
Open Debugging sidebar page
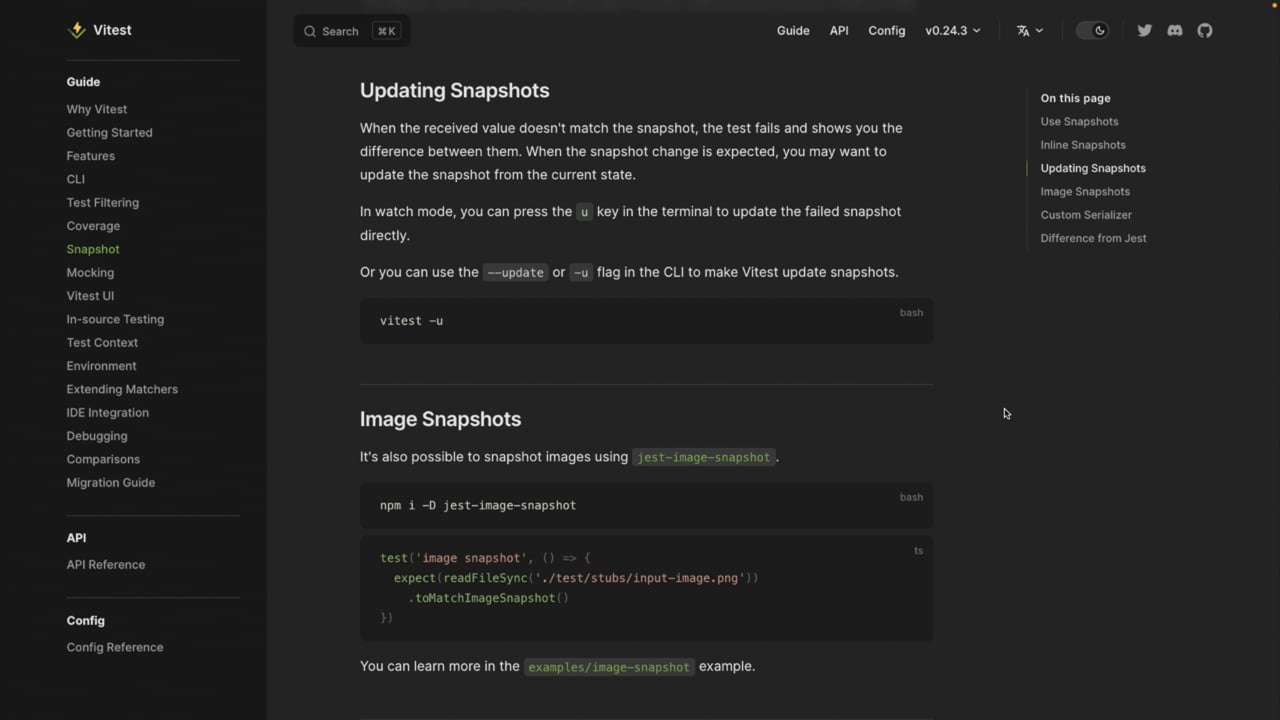[x=97, y=436]
